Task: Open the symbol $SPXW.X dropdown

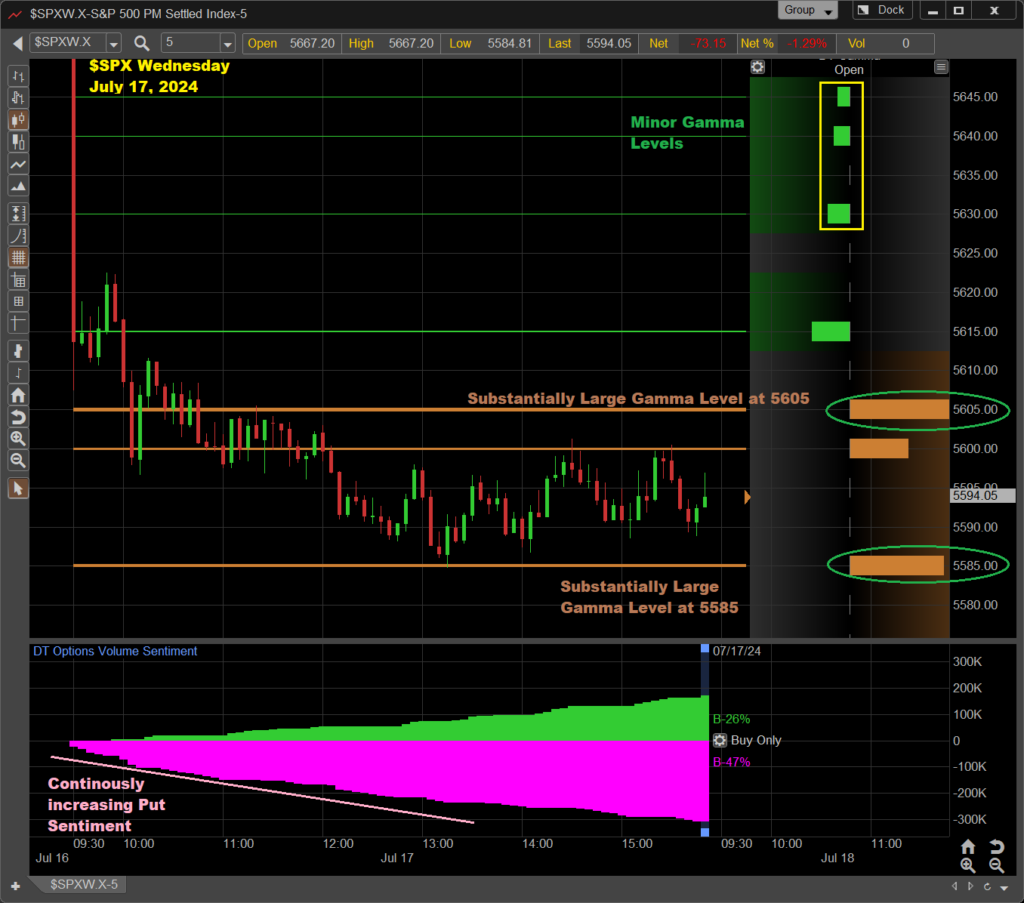Action: [x=113, y=44]
